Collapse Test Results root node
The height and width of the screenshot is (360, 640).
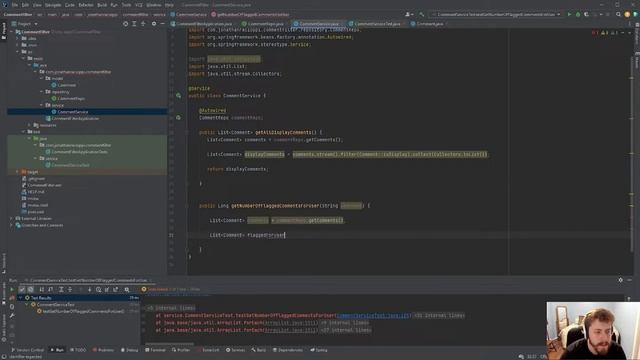click(x=20, y=298)
